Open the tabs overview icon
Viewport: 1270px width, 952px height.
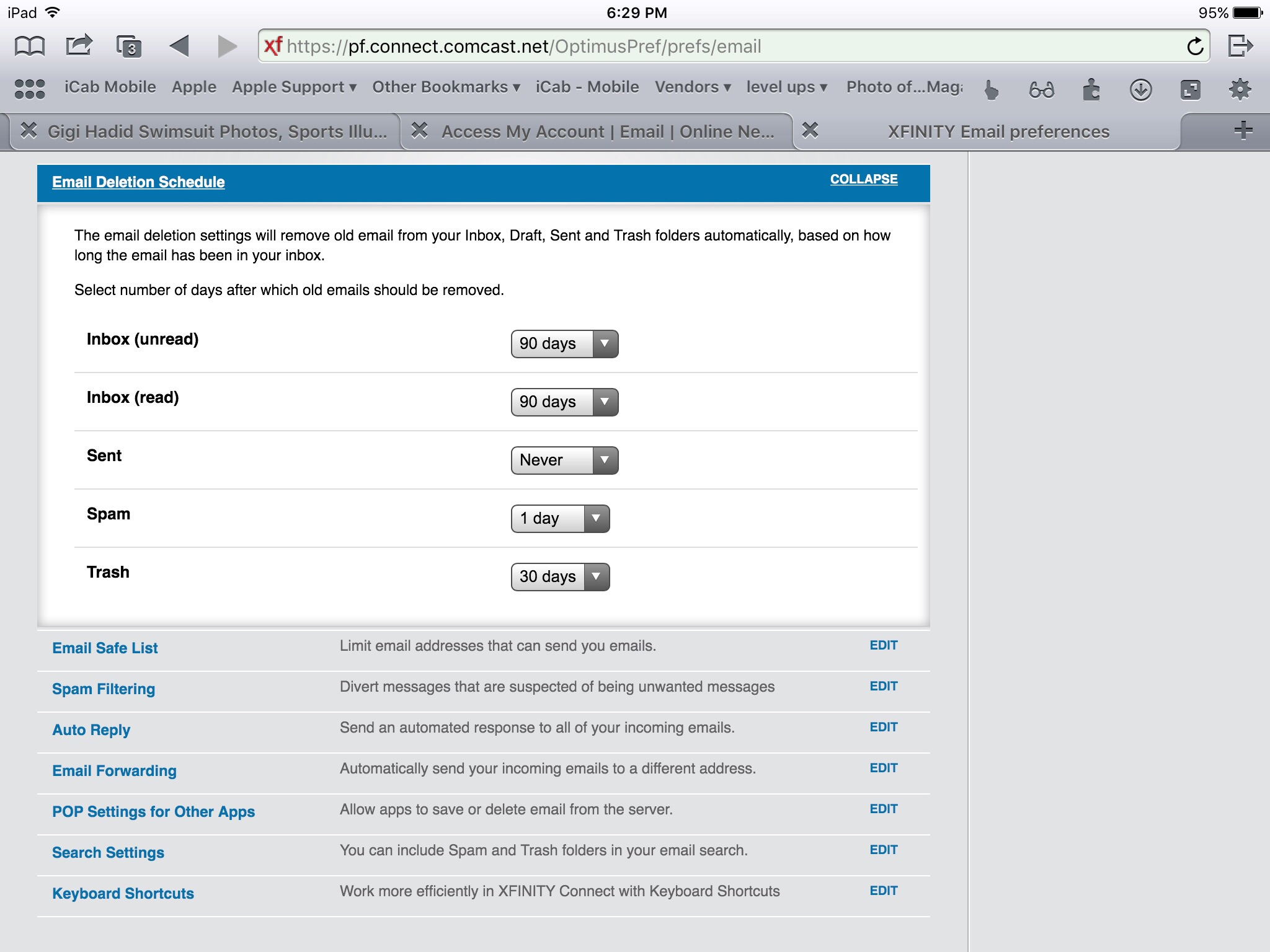129,46
